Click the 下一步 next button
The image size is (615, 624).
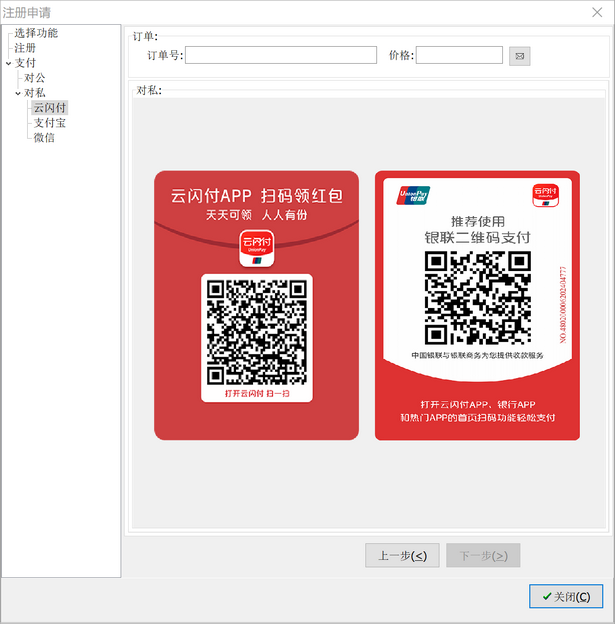483,555
